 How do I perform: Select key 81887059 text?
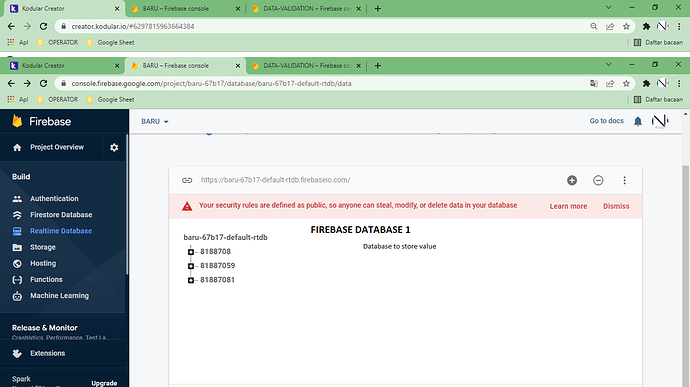pyautogui.click(x=217, y=265)
